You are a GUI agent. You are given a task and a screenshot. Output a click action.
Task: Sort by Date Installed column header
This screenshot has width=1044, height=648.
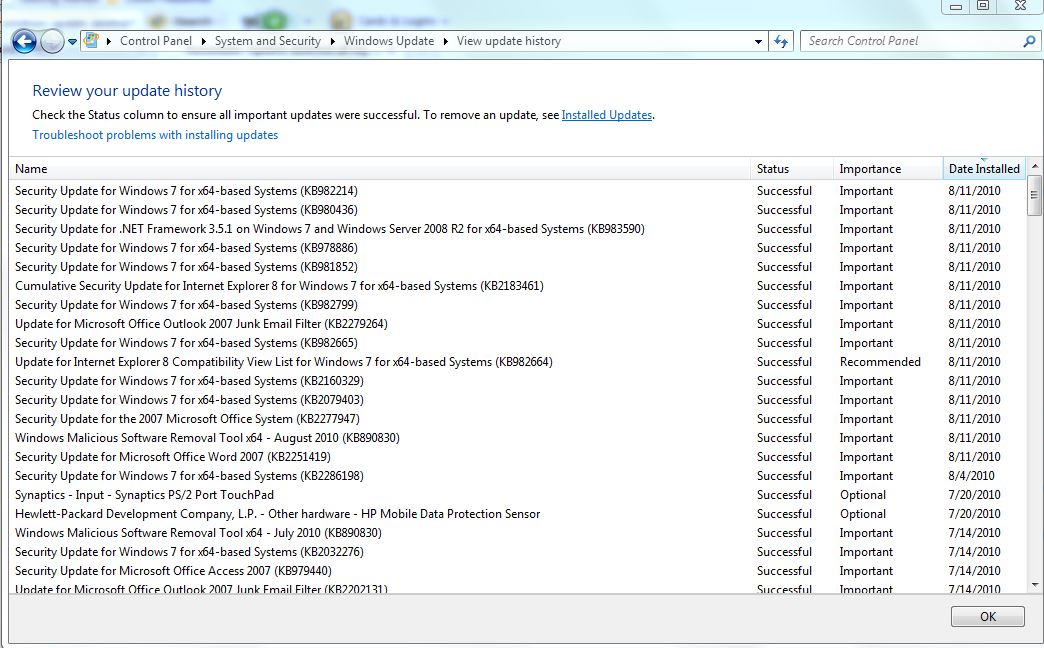[x=984, y=168]
